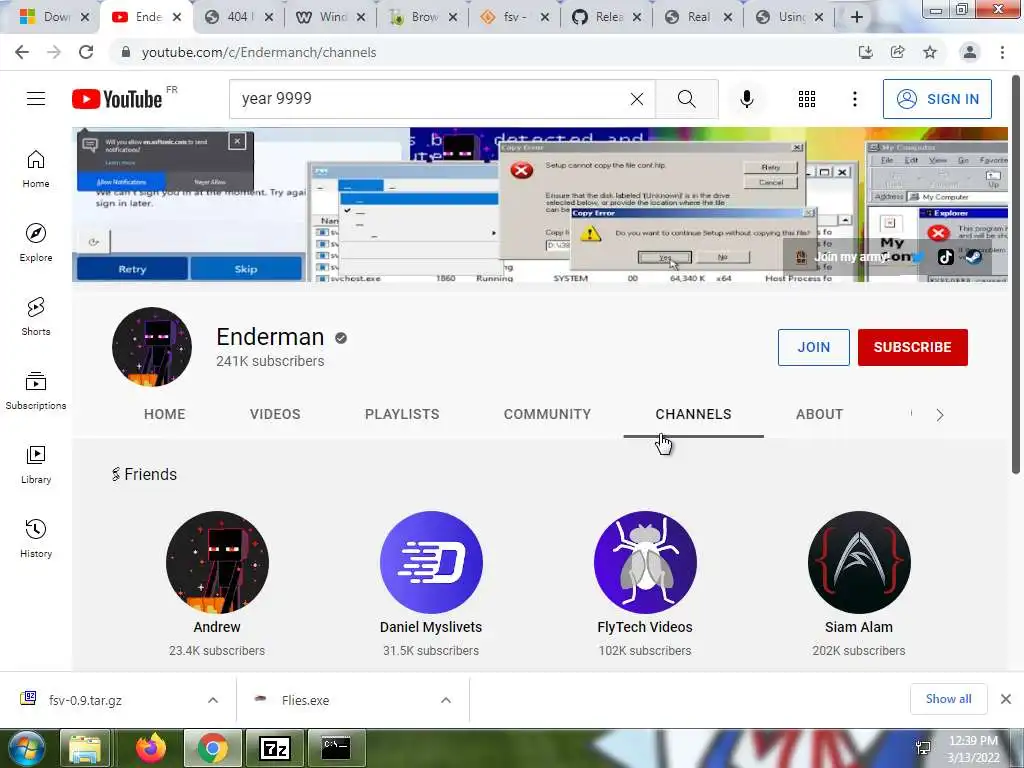Image resolution: width=1024 pixels, height=768 pixels.
Task: Open Shorts in the left sidebar
Action: click(x=36, y=317)
